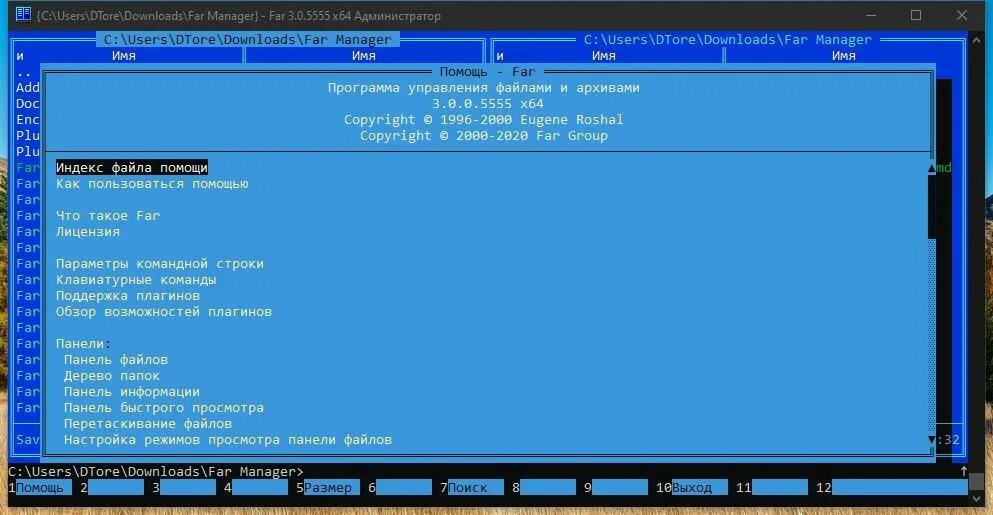Viewport: 993px width, 515px height.
Task: Click the '3.0.0.5555 x64' version text
Action: (488, 104)
